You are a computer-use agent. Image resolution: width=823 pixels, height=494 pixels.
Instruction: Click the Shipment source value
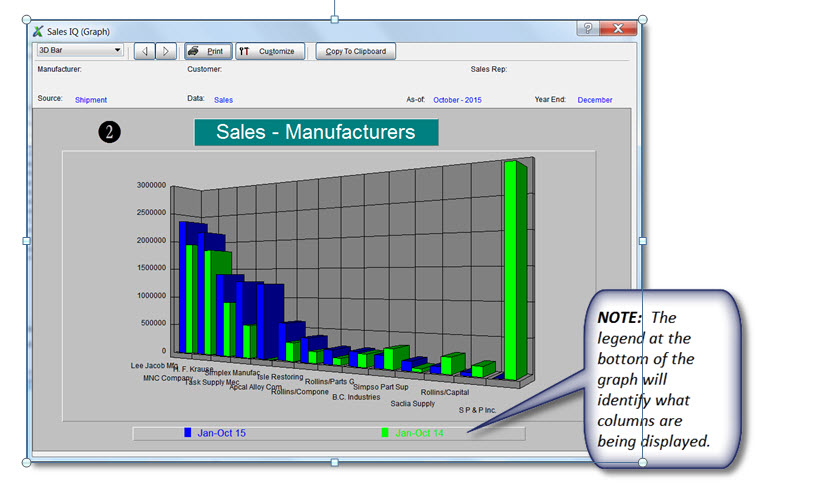[x=91, y=100]
